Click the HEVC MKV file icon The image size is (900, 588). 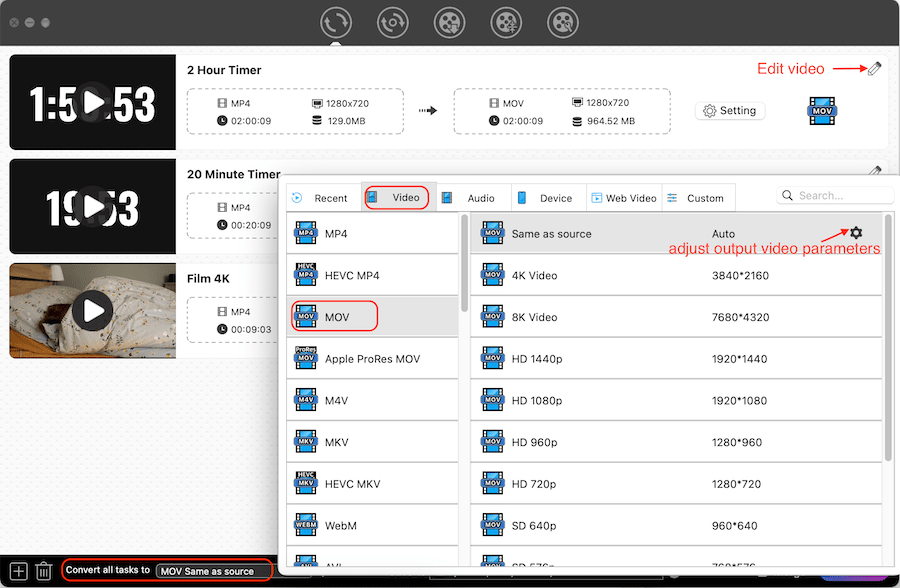point(305,483)
